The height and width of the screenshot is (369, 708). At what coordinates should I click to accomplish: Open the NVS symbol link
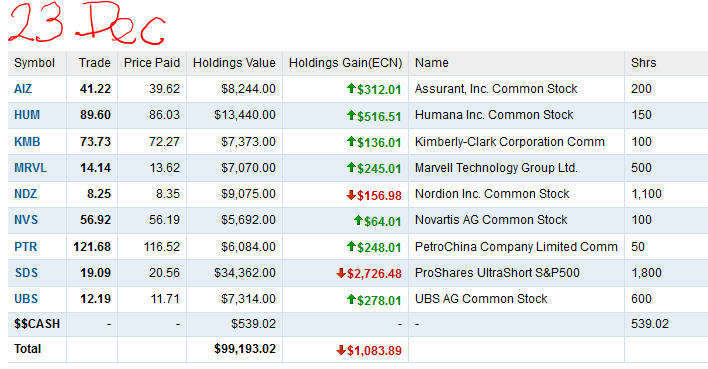pyautogui.click(x=26, y=220)
